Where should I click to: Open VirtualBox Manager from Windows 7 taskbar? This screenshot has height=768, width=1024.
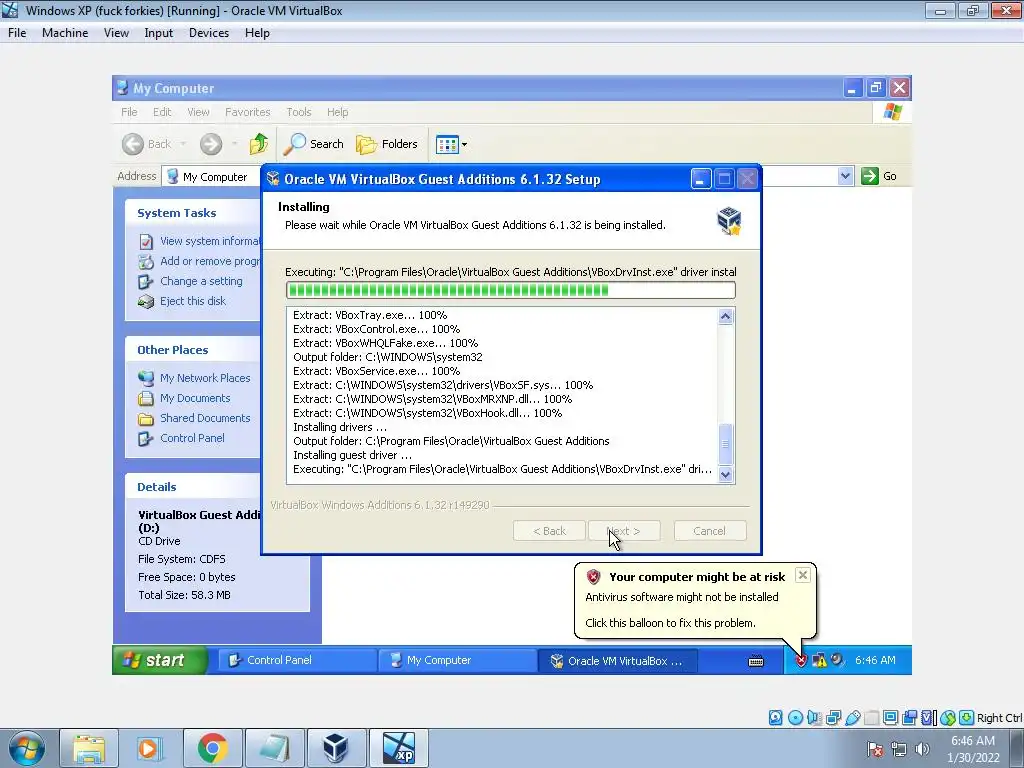pos(336,748)
